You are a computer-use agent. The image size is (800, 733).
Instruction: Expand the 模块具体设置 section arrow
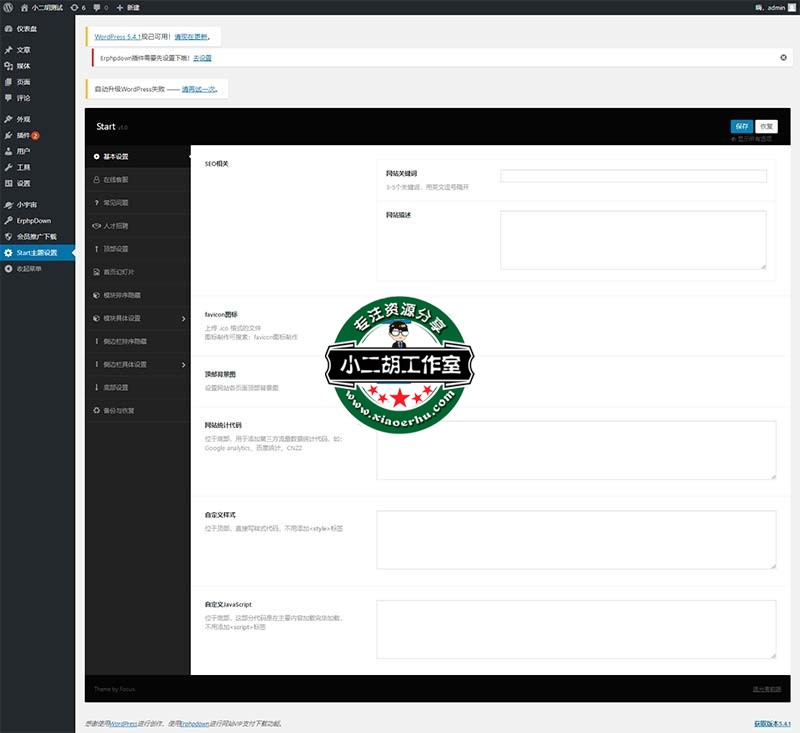[x=183, y=319]
